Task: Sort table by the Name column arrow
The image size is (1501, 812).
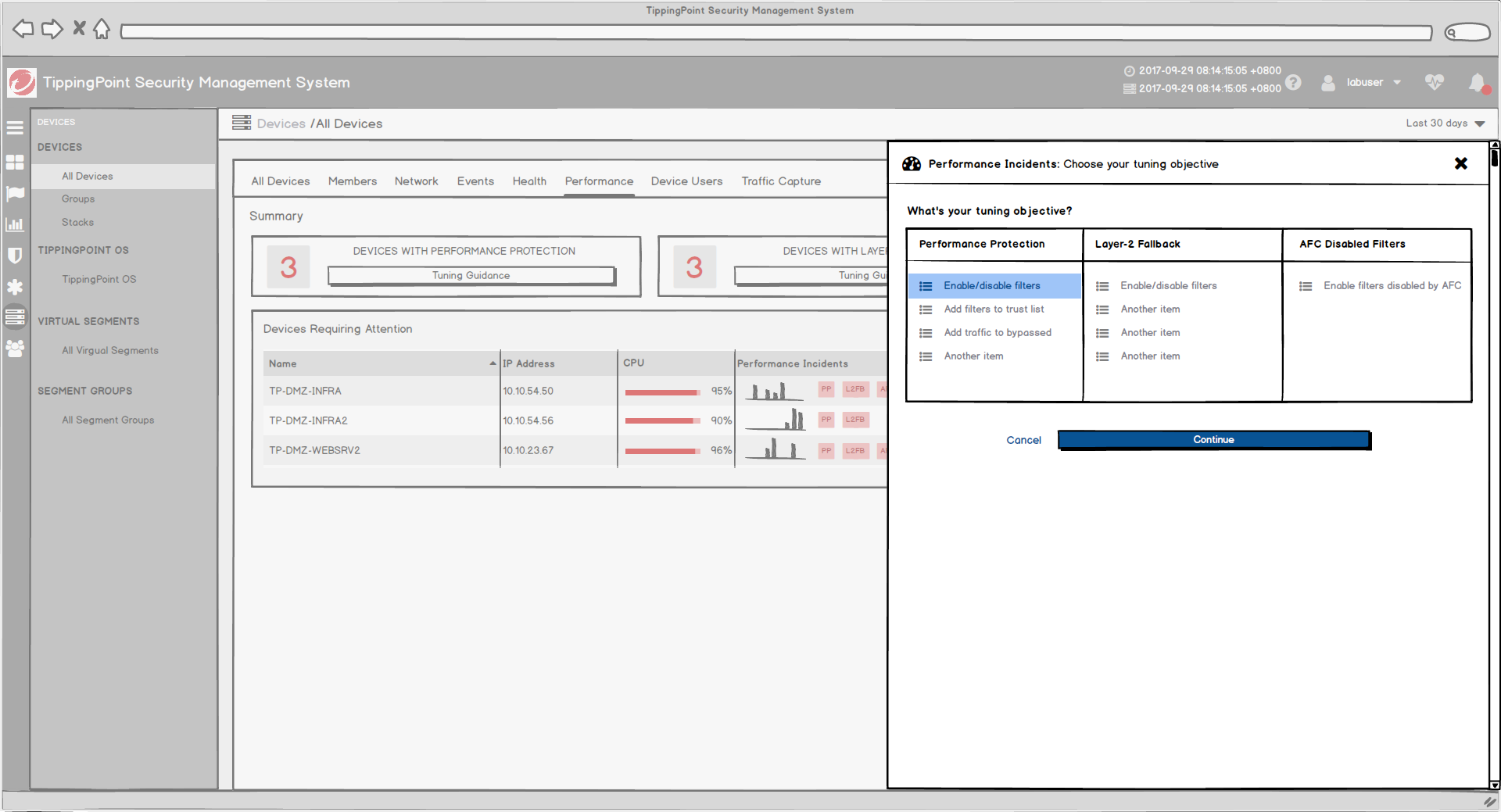Action: tap(493, 363)
